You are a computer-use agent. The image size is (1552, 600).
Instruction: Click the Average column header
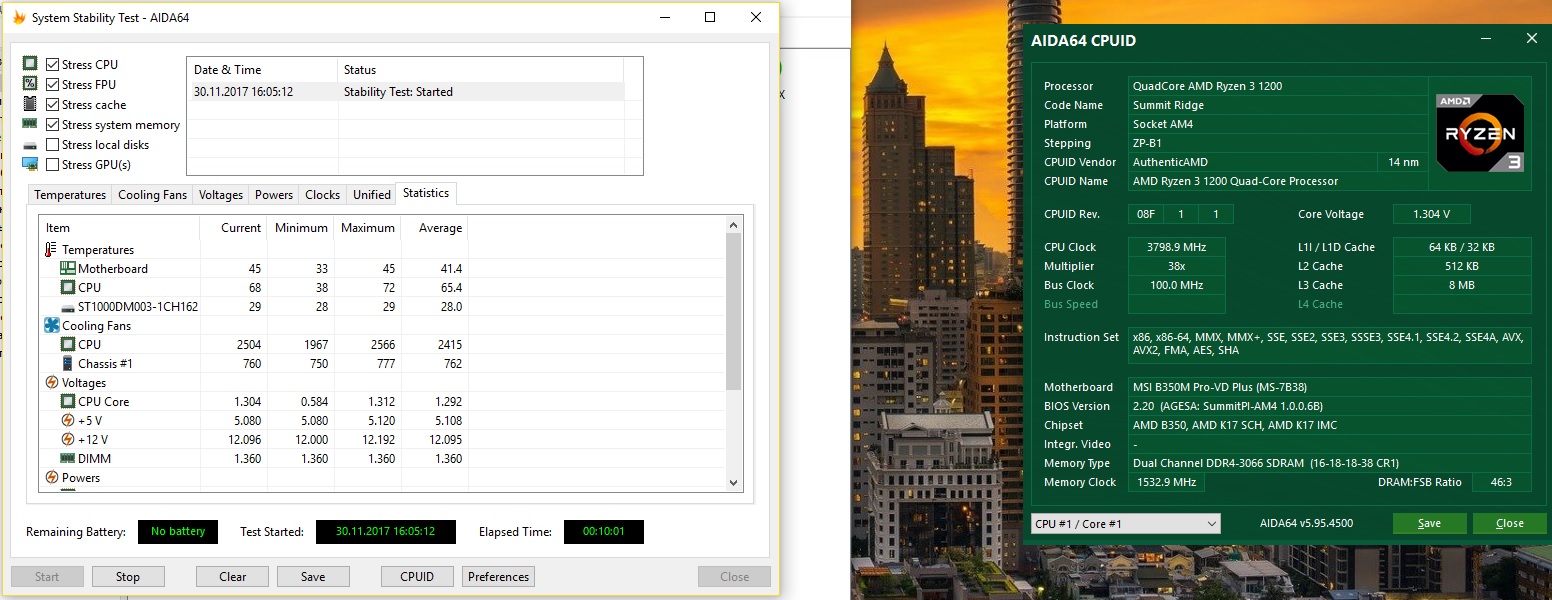435,228
